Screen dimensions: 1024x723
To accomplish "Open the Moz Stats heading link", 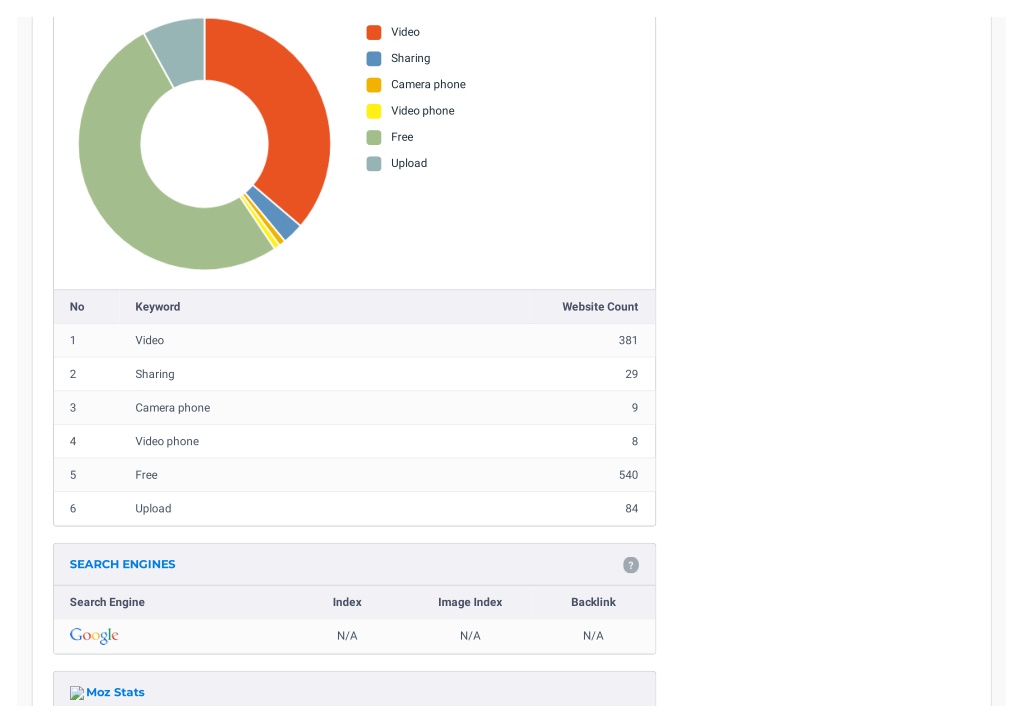I will point(115,692).
